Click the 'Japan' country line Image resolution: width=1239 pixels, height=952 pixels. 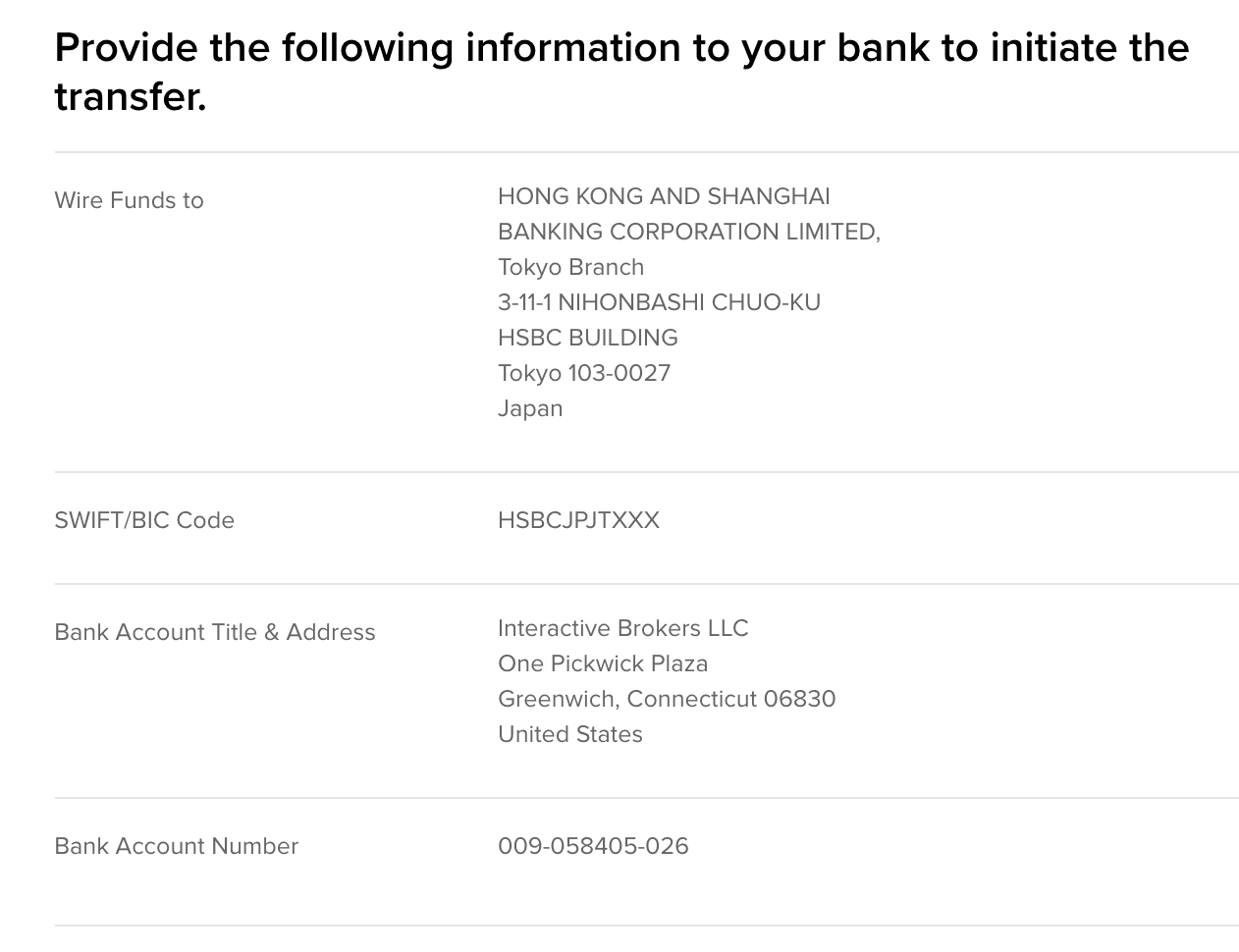530,408
